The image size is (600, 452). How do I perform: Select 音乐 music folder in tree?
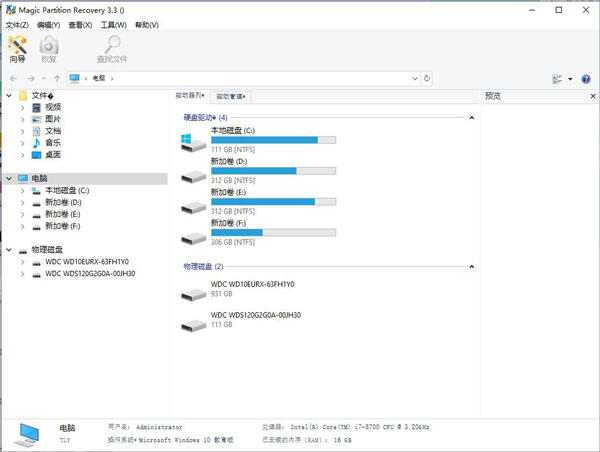52,143
